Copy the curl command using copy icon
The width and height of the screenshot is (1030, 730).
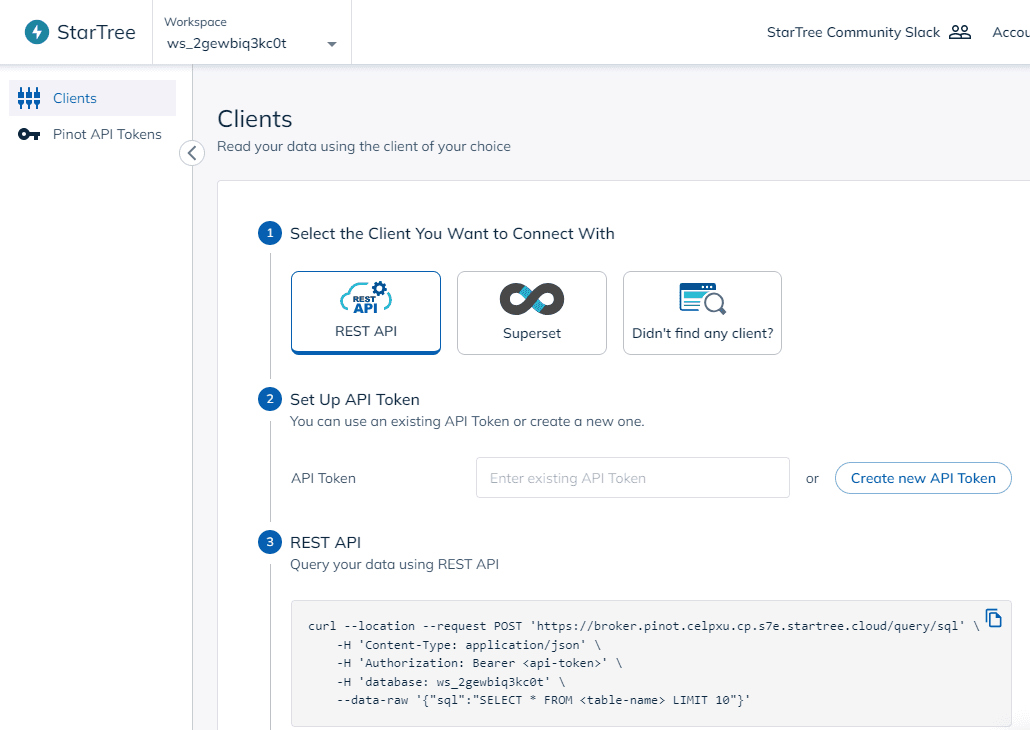(x=994, y=618)
